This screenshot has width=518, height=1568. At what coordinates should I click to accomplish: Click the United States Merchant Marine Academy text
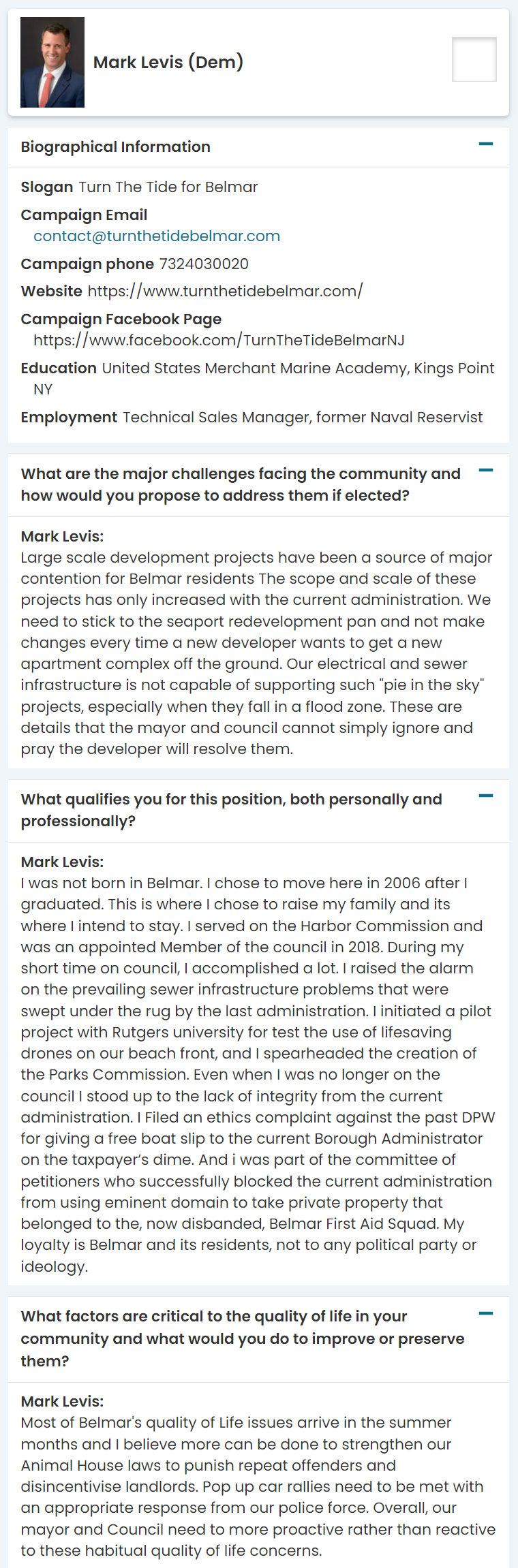298,368
